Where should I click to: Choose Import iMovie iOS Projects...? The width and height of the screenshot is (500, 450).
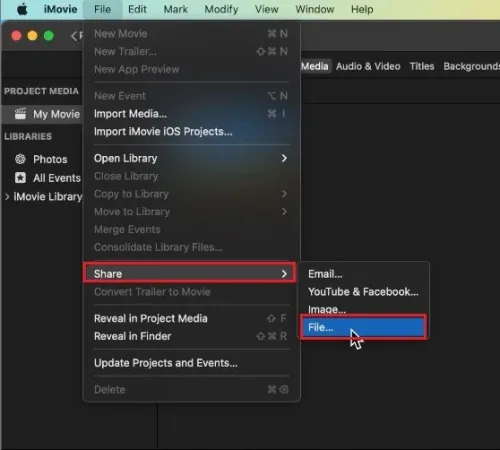191,132
